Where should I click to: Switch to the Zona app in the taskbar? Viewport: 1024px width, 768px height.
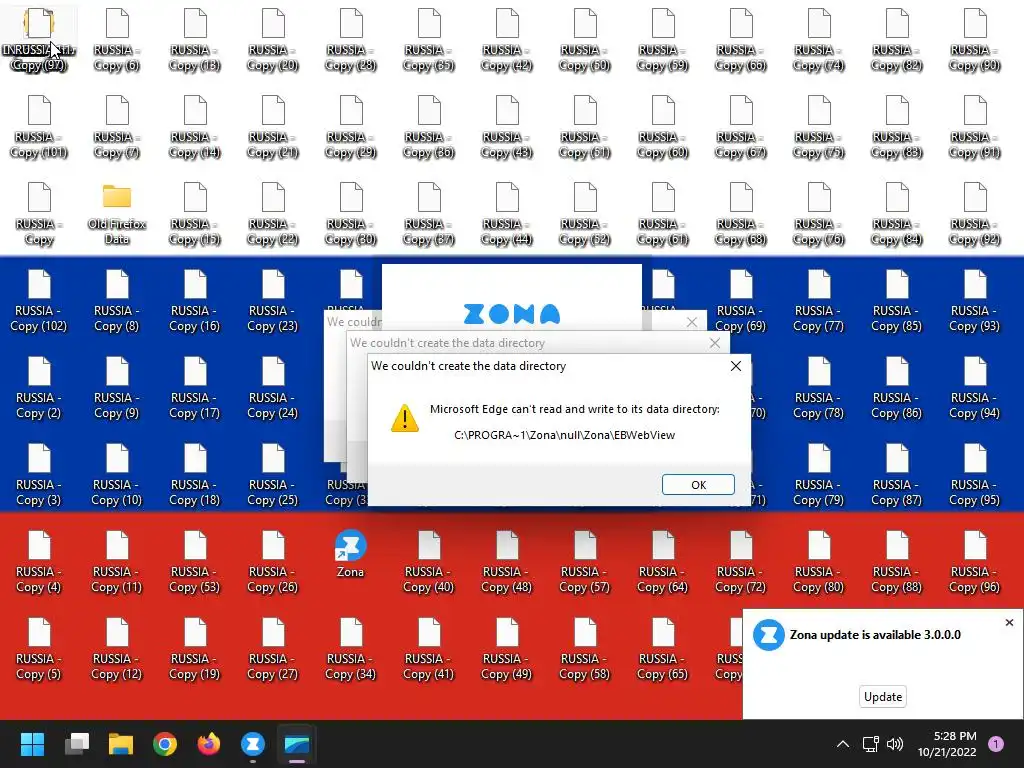(253, 744)
